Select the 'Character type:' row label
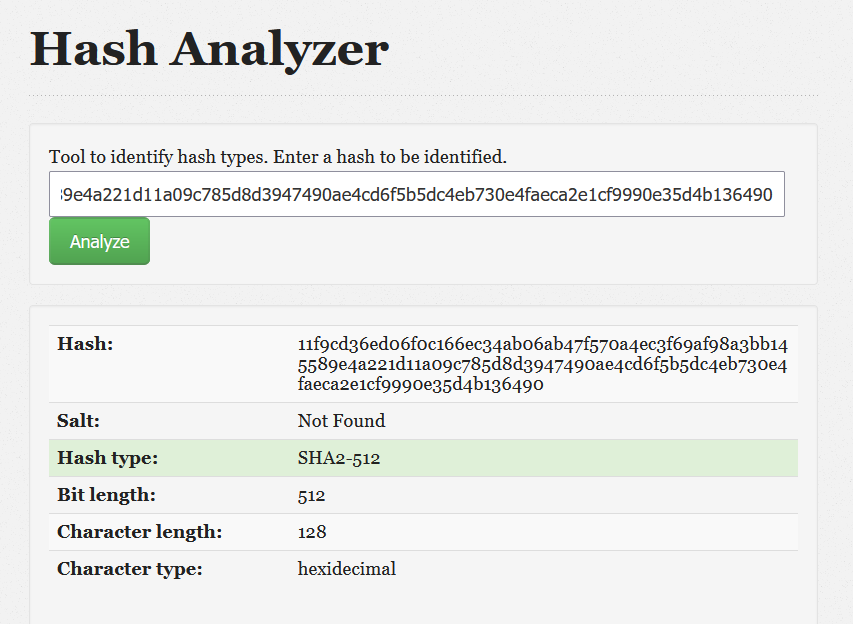Screen dimensions: 853x624 [129, 569]
